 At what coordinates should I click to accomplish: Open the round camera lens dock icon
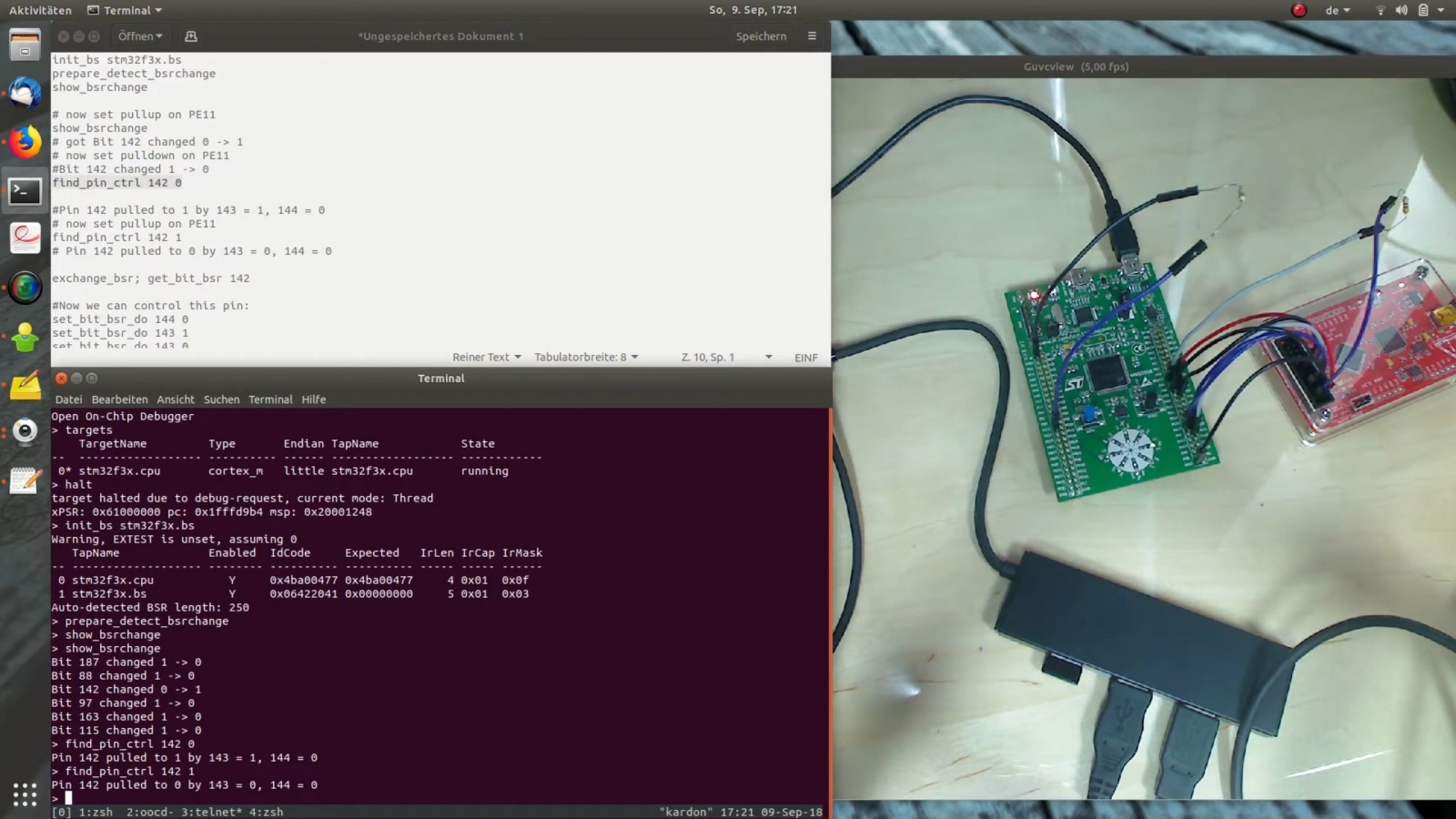pos(25,288)
